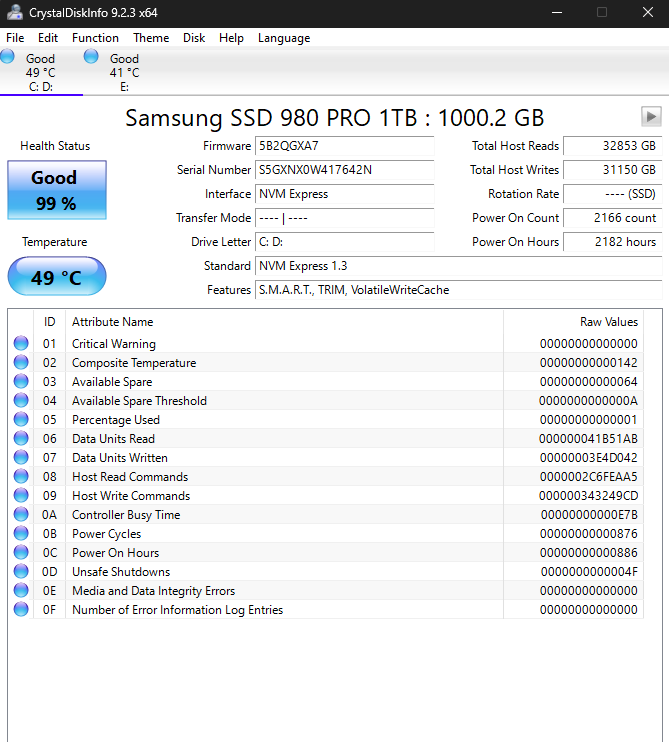The image size is (669, 742).
Task: Select the Composite Temperature attribute name
Action: tap(134, 363)
